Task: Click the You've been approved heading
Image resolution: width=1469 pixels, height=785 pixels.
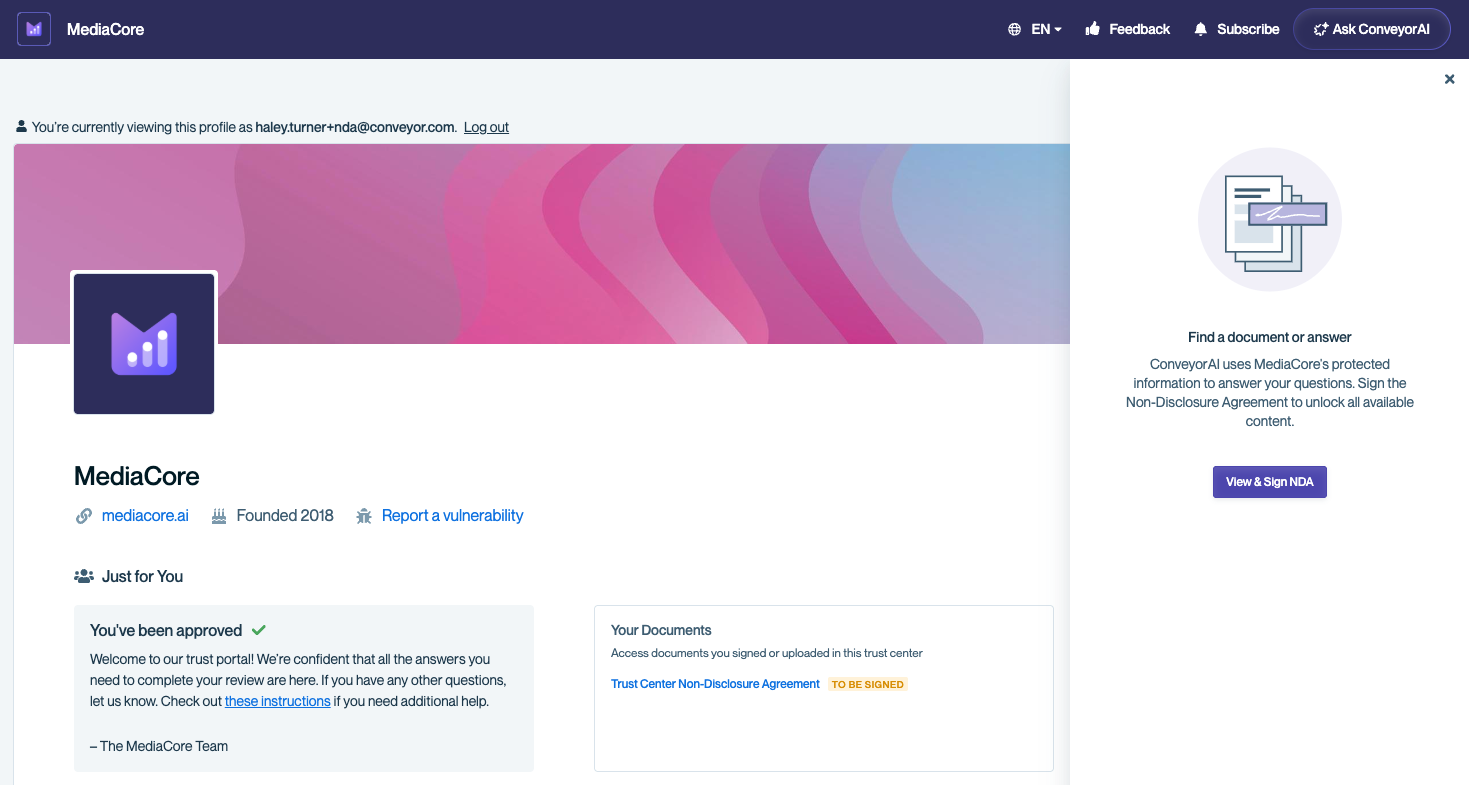Action: point(166,630)
